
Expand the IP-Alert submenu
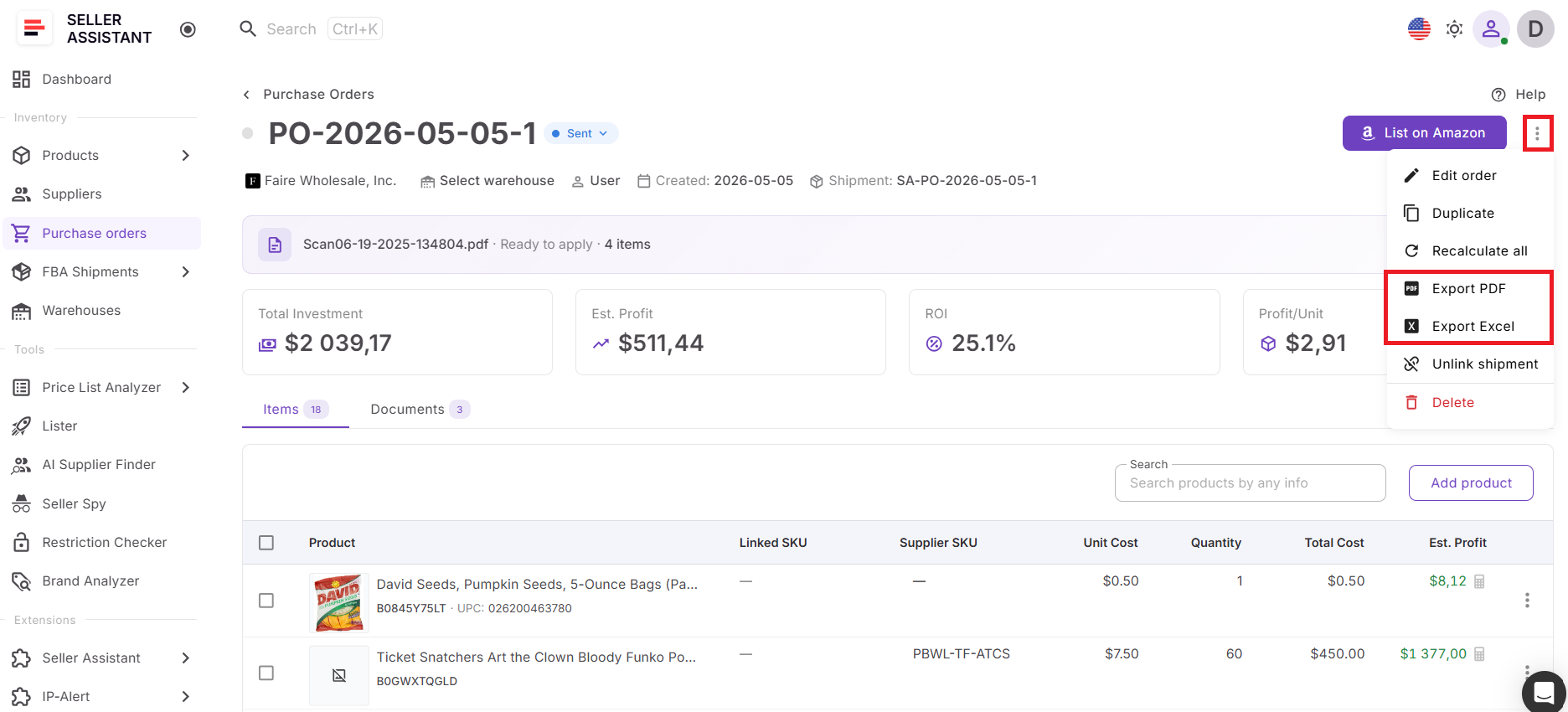pyautogui.click(x=186, y=697)
